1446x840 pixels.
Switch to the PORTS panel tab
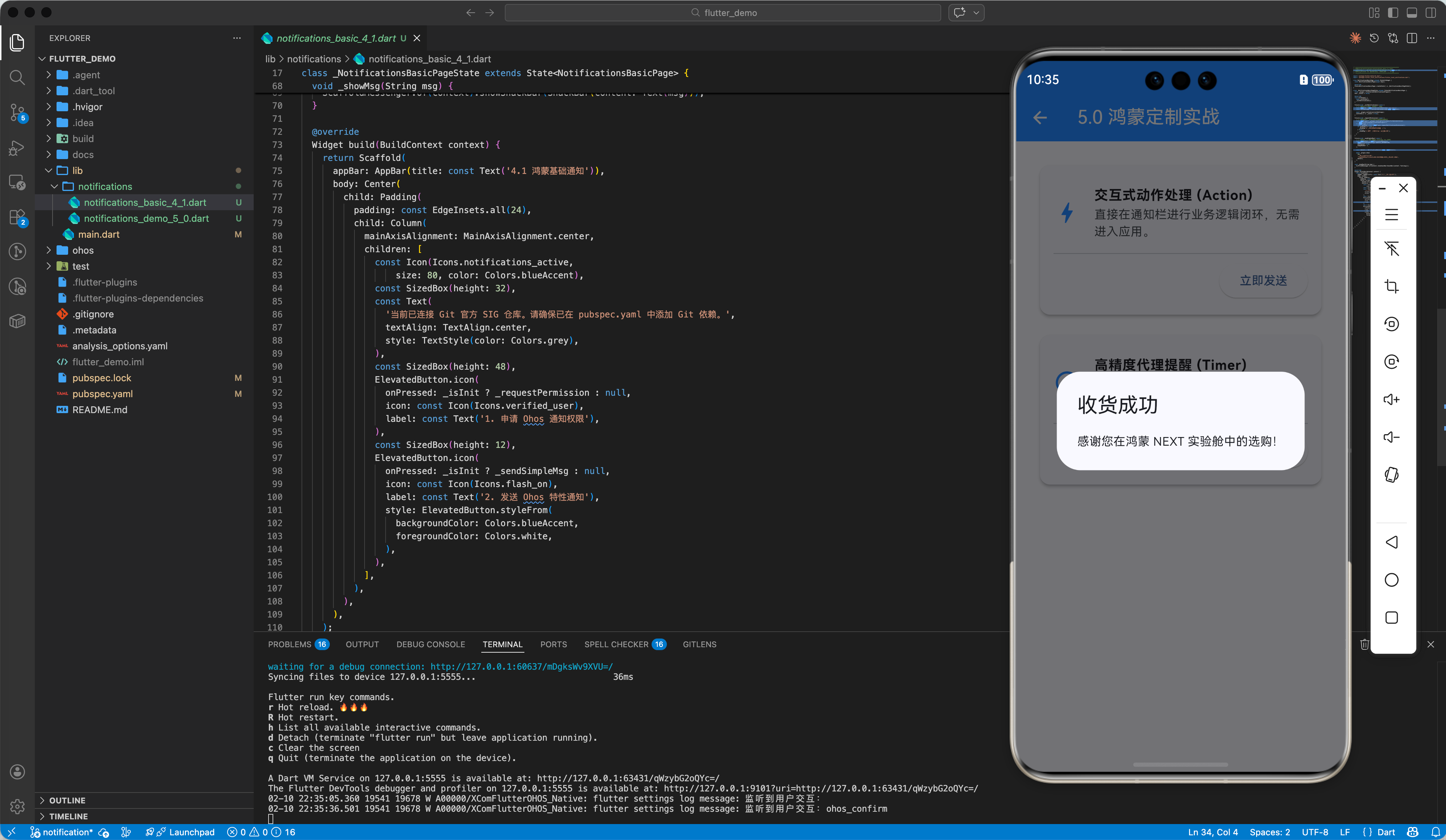(553, 644)
